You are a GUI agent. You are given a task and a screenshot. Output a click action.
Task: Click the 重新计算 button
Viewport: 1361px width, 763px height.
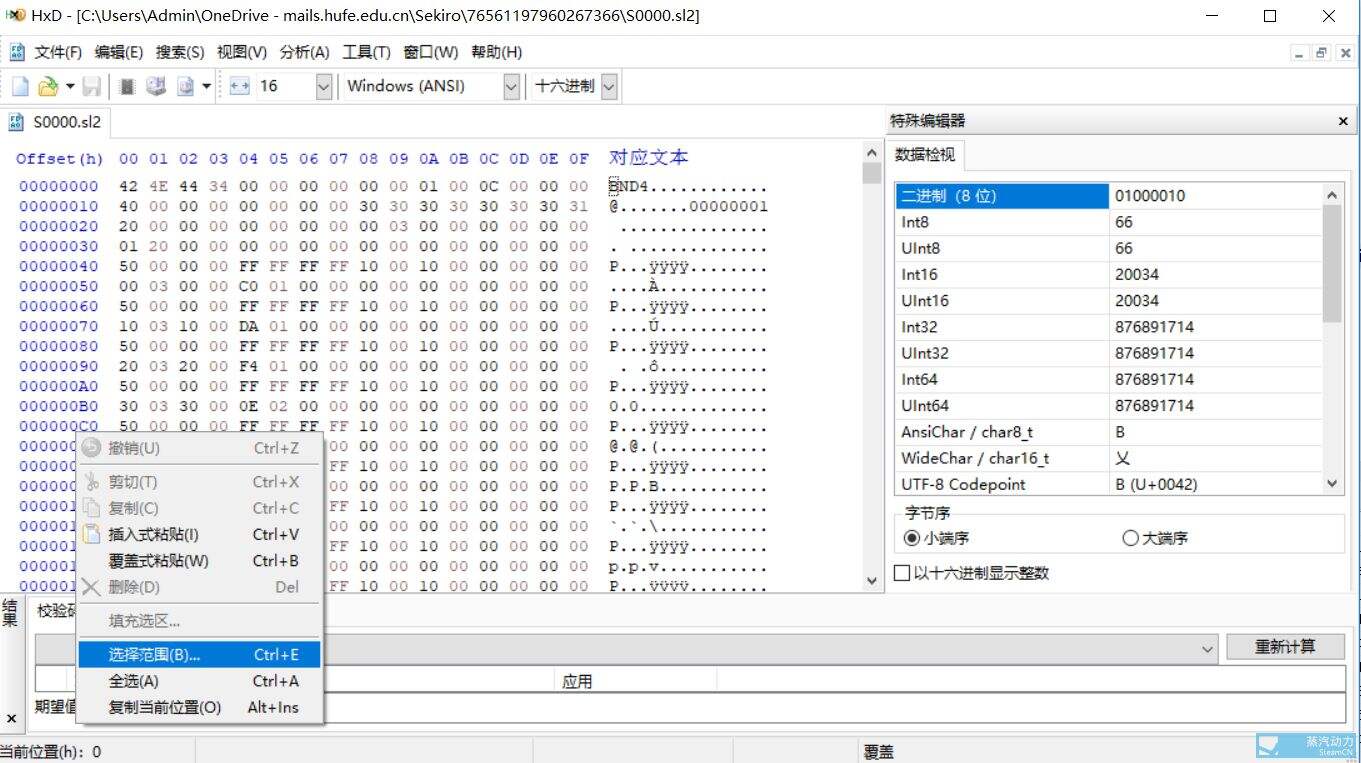(1285, 647)
